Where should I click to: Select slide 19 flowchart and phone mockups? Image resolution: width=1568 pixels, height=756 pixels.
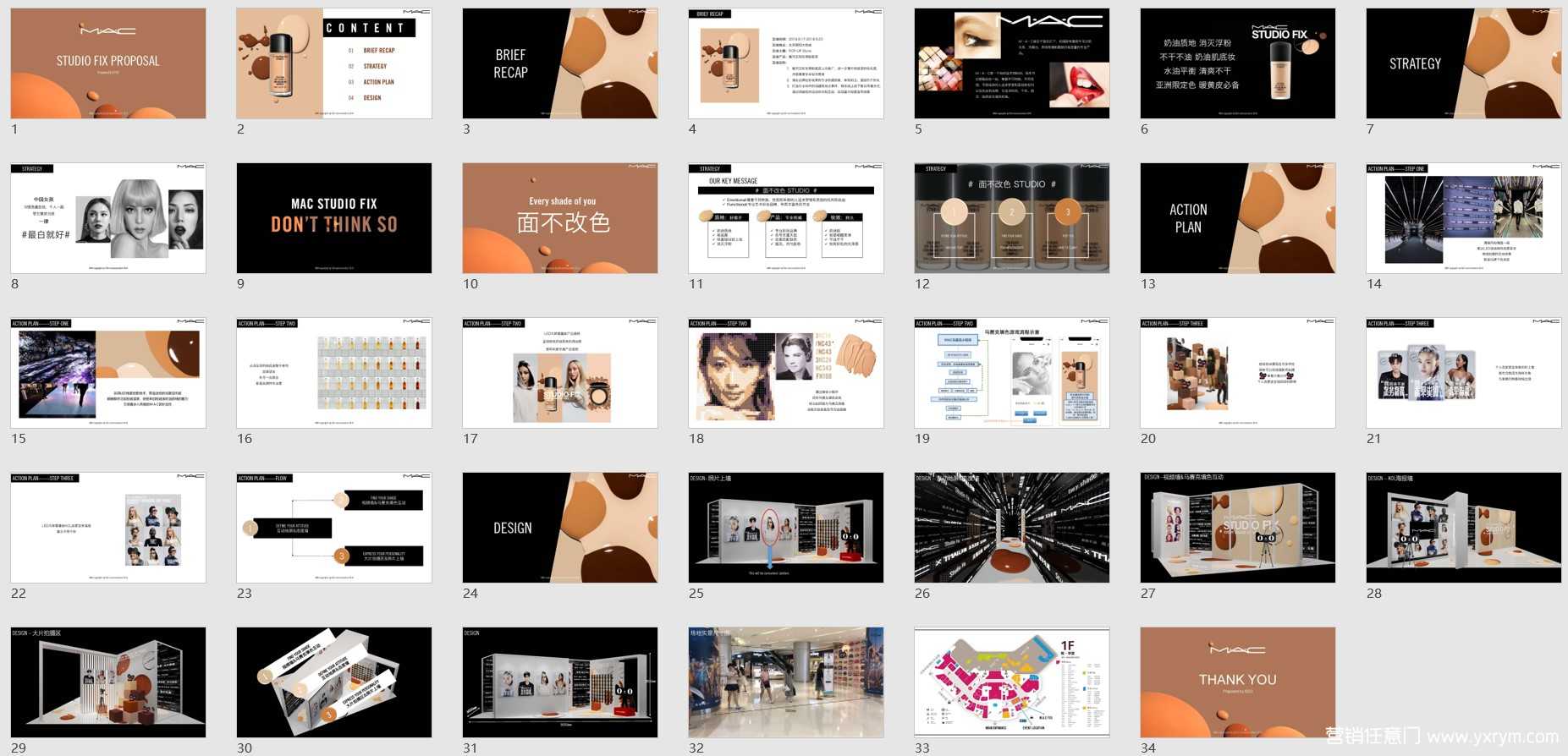click(1012, 373)
